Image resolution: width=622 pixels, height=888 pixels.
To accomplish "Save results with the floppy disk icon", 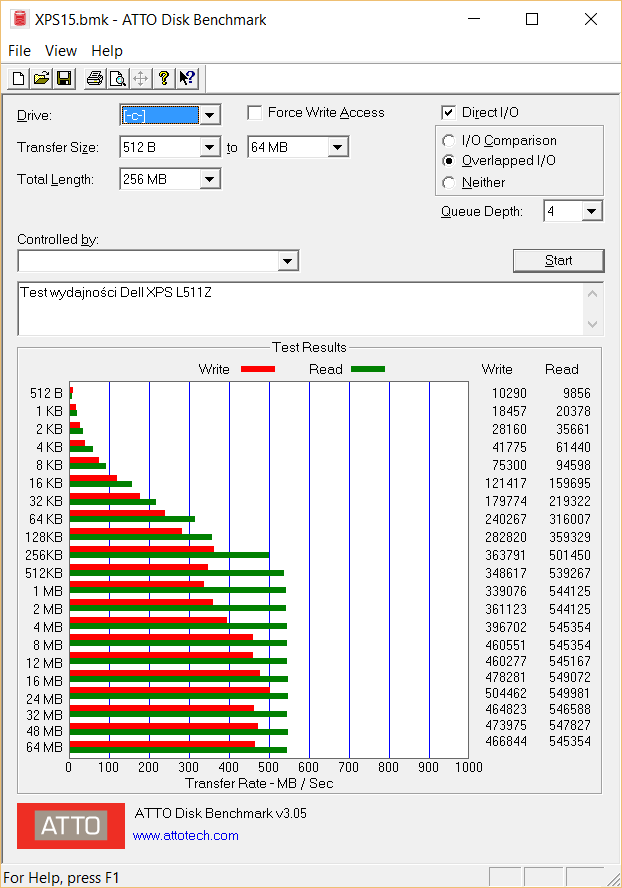I will (x=65, y=78).
